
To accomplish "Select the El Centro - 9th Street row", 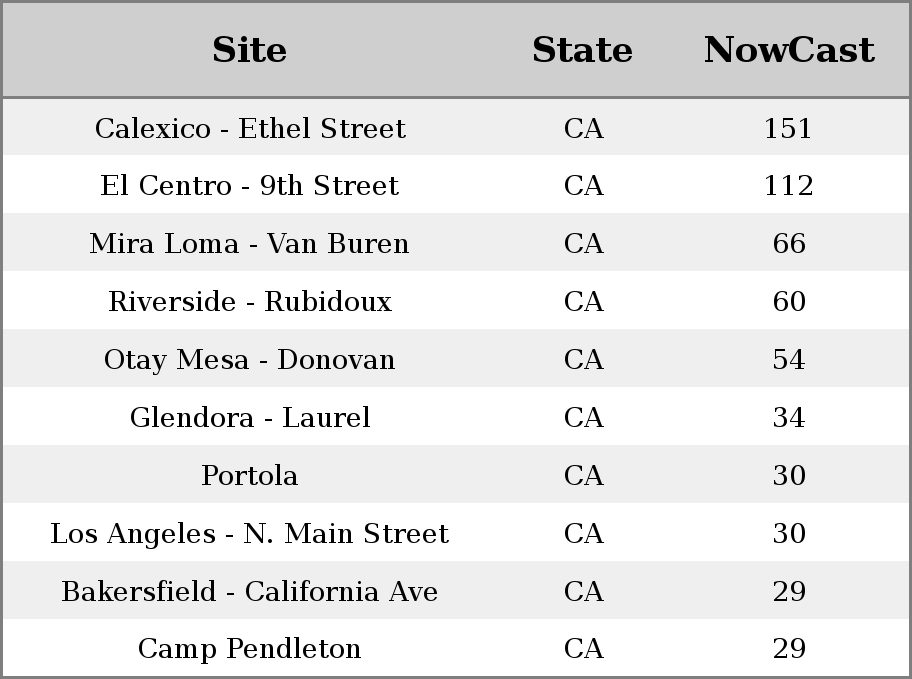I will tap(456, 185).
